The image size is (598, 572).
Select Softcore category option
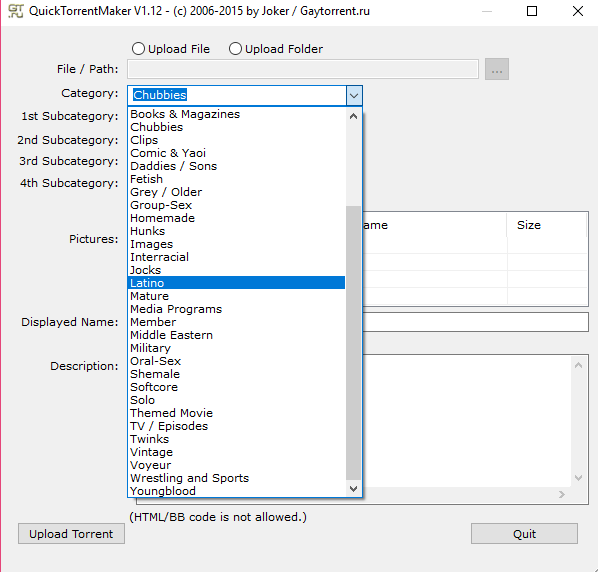[236, 387]
